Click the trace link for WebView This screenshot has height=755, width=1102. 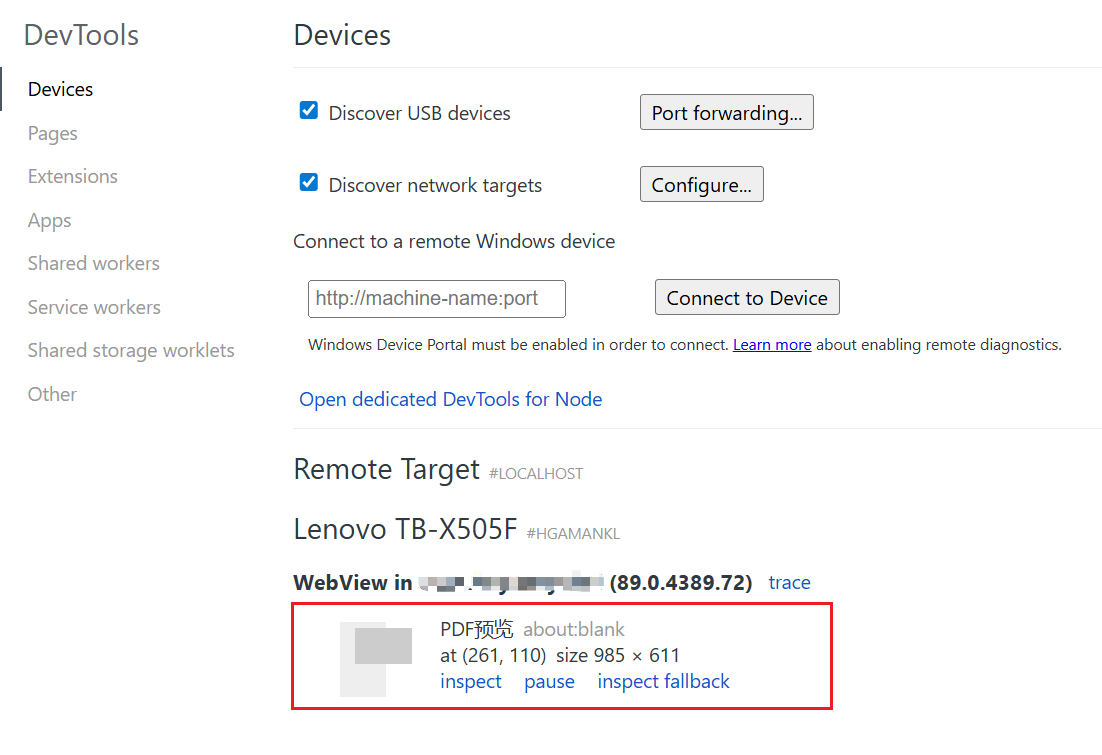789,582
